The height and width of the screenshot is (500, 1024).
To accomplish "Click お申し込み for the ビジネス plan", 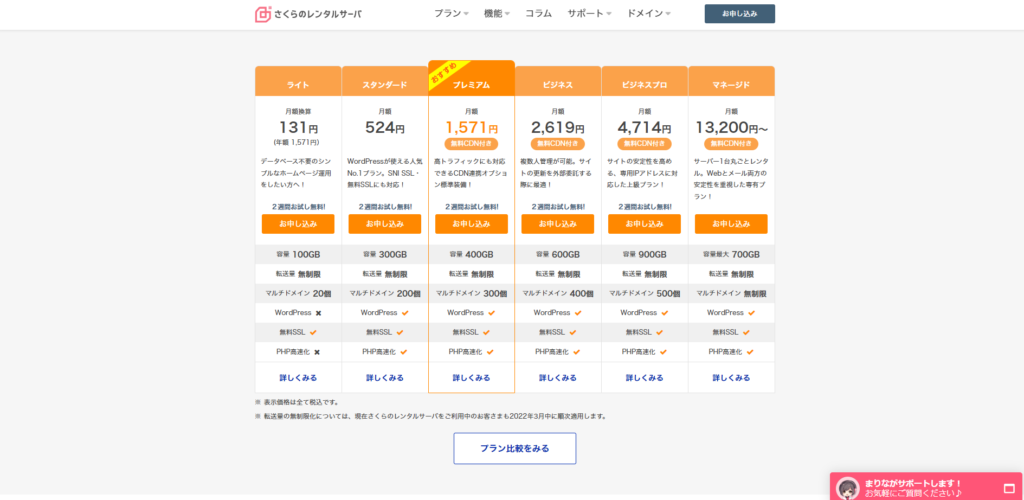I will pos(558,224).
